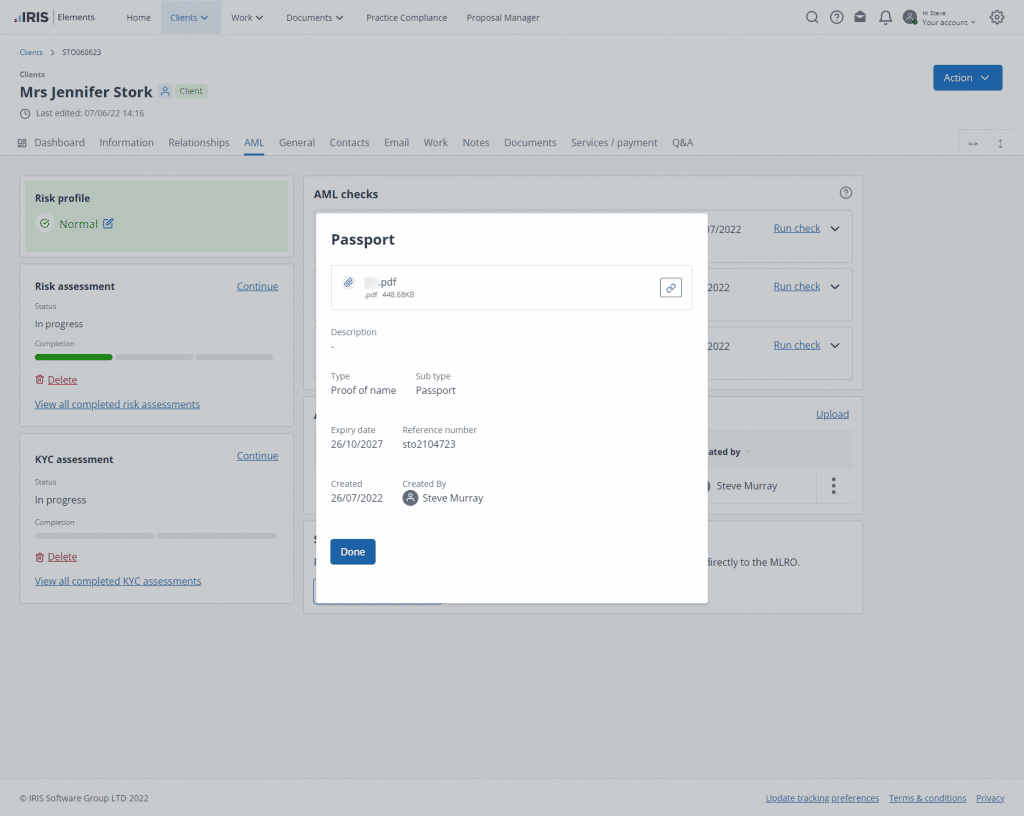Screen dimensions: 1024x816
Task: Click the search magnifier icon in header
Action: 812,17
